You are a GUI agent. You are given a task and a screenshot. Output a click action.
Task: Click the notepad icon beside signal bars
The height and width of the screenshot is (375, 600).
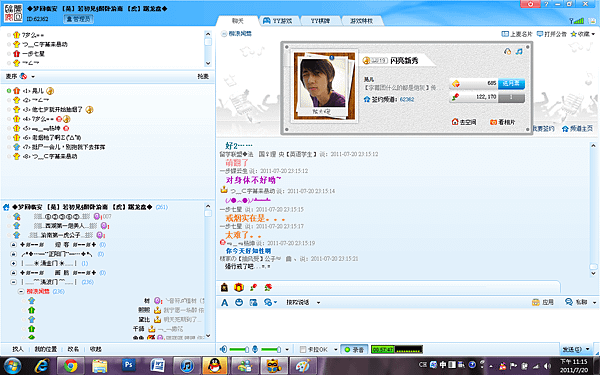(x=592, y=21)
